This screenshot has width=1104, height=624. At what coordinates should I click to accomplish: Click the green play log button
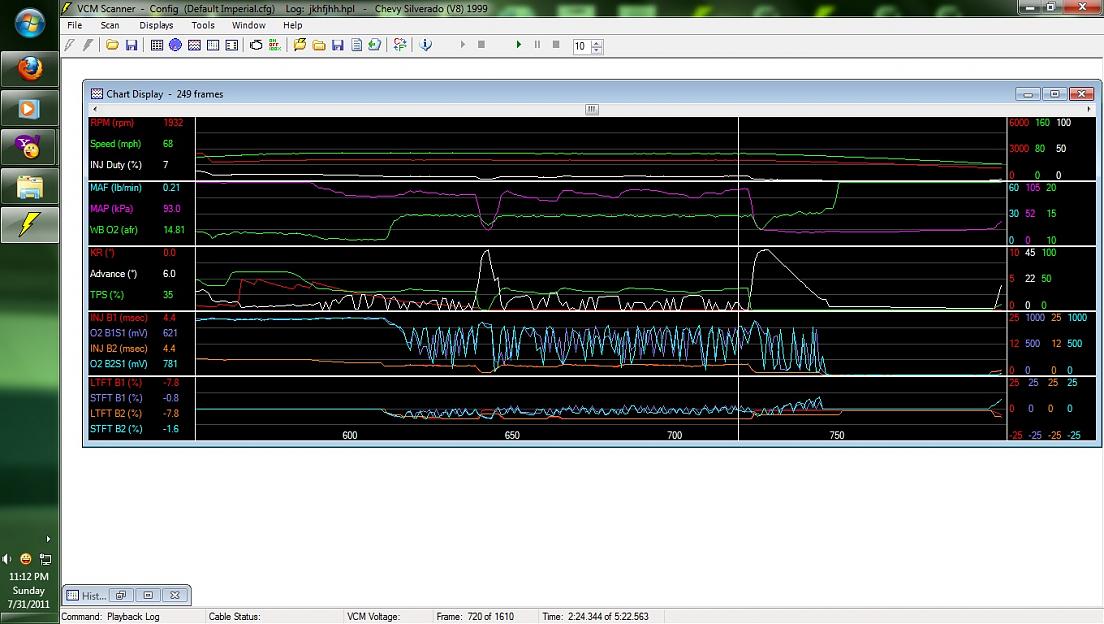pyautogui.click(x=518, y=45)
